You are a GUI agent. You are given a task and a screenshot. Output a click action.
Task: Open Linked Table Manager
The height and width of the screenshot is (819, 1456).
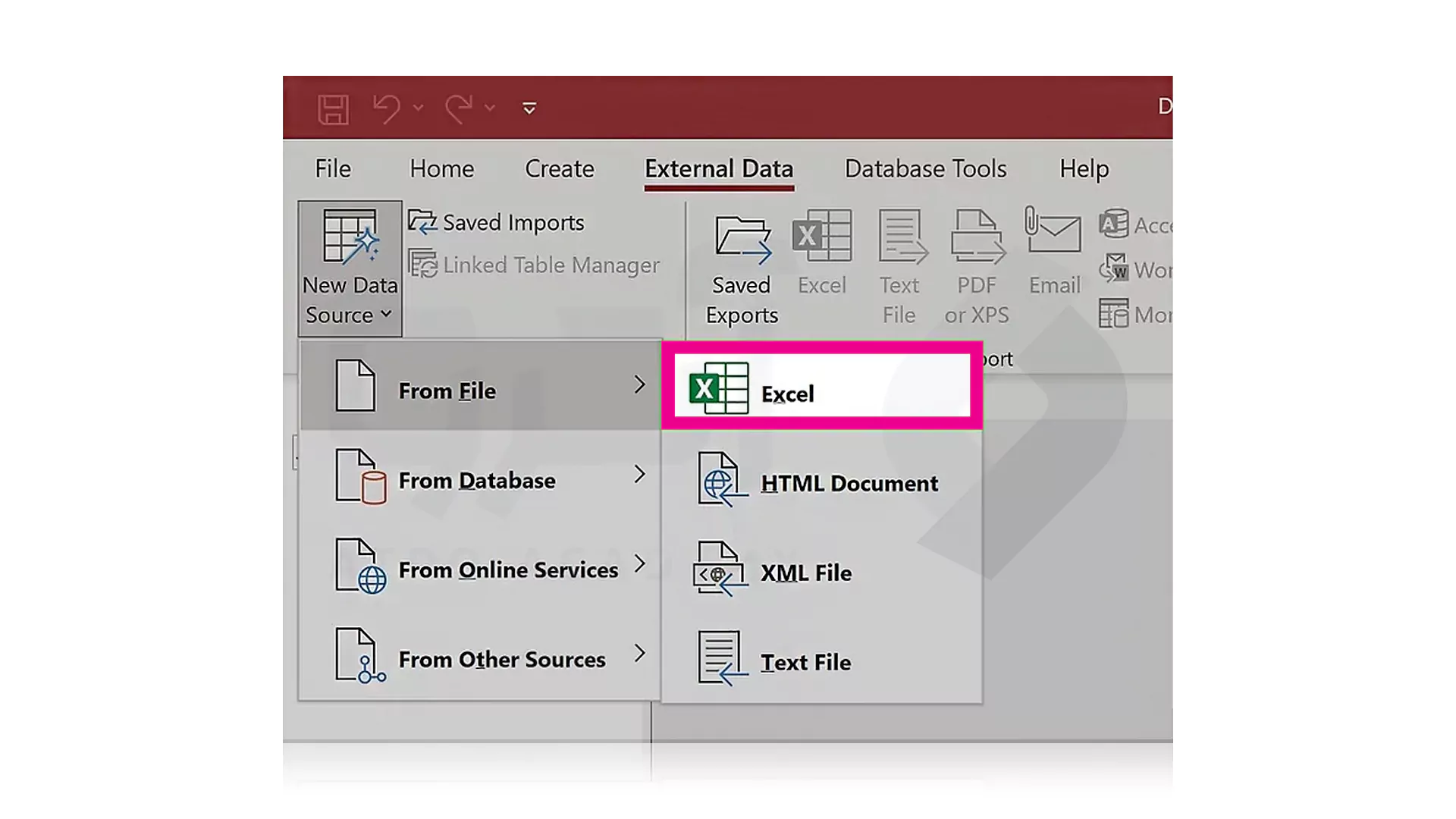[x=534, y=265]
